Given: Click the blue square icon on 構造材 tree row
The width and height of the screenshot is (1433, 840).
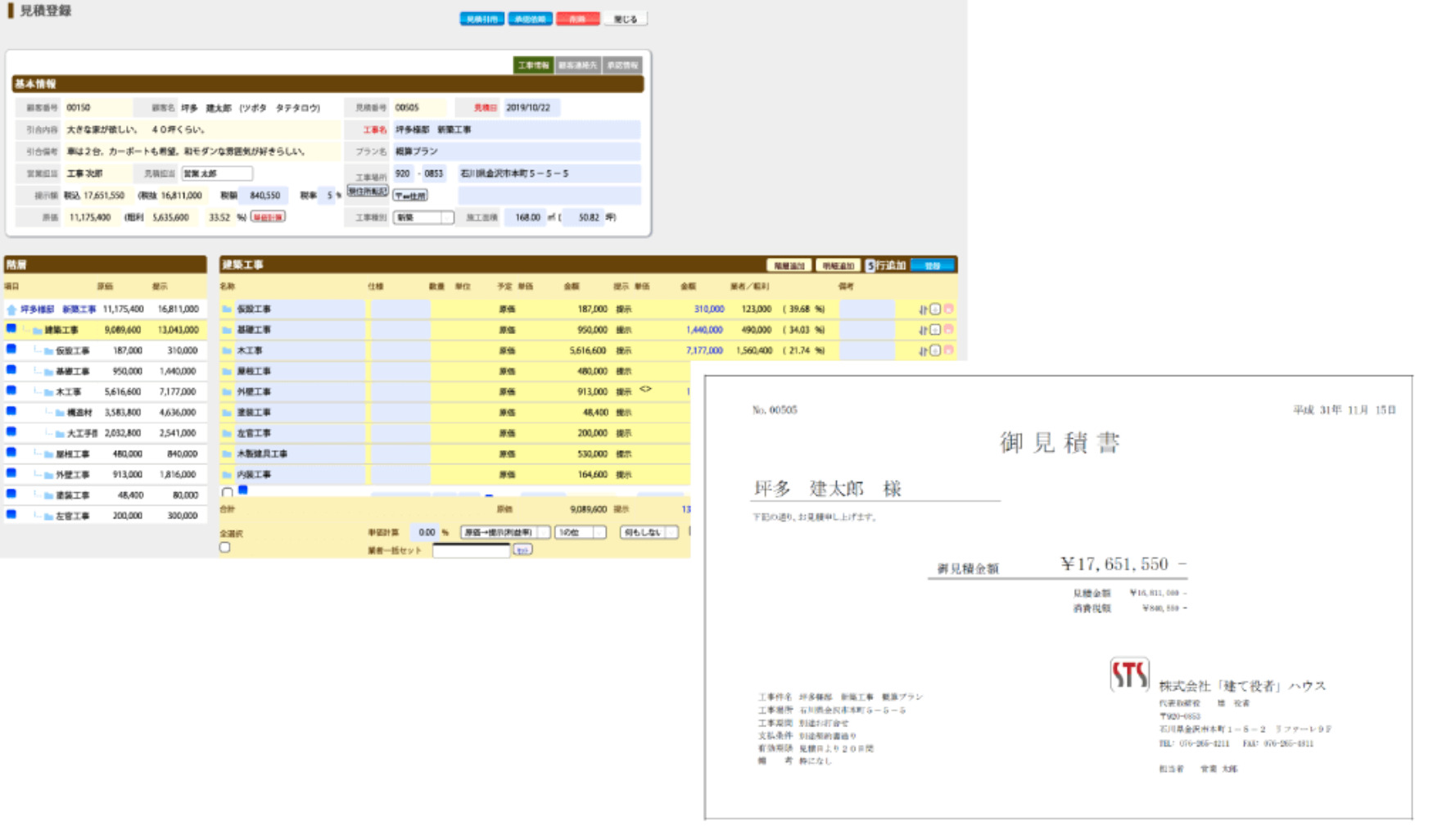Looking at the screenshot, I should pyautogui.click(x=11, y=411).
